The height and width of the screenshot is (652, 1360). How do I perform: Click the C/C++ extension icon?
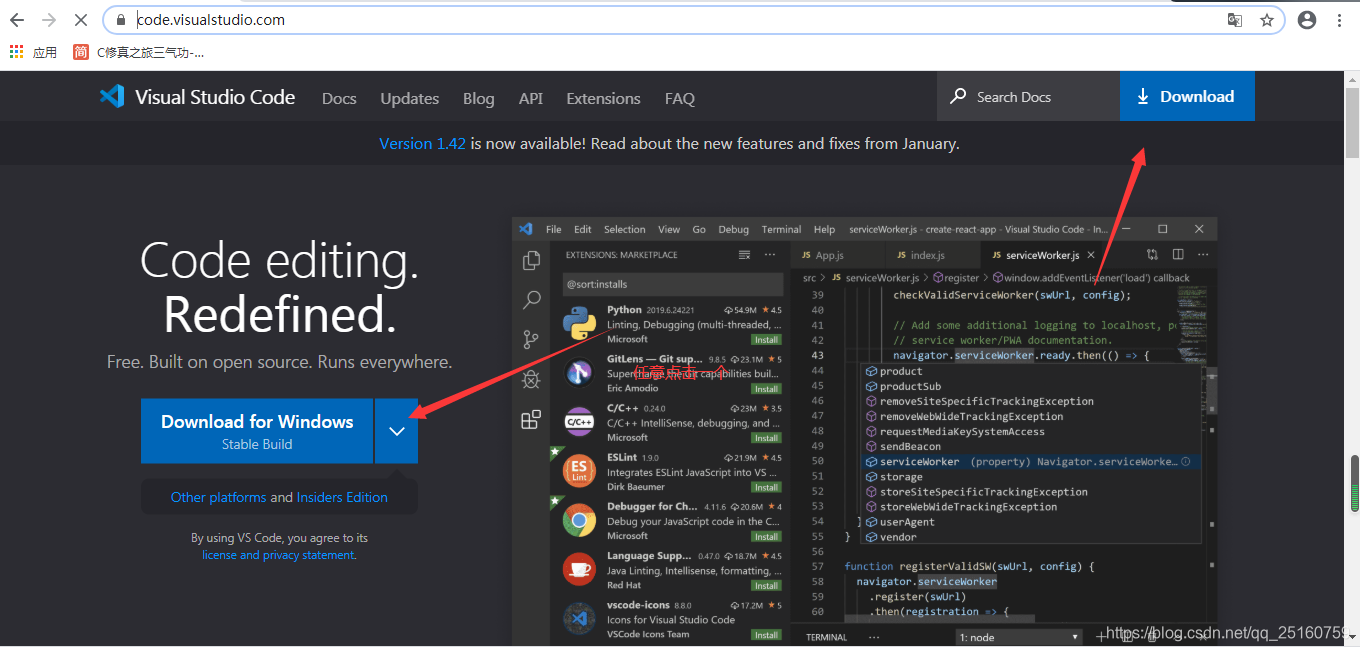(579, 422)
